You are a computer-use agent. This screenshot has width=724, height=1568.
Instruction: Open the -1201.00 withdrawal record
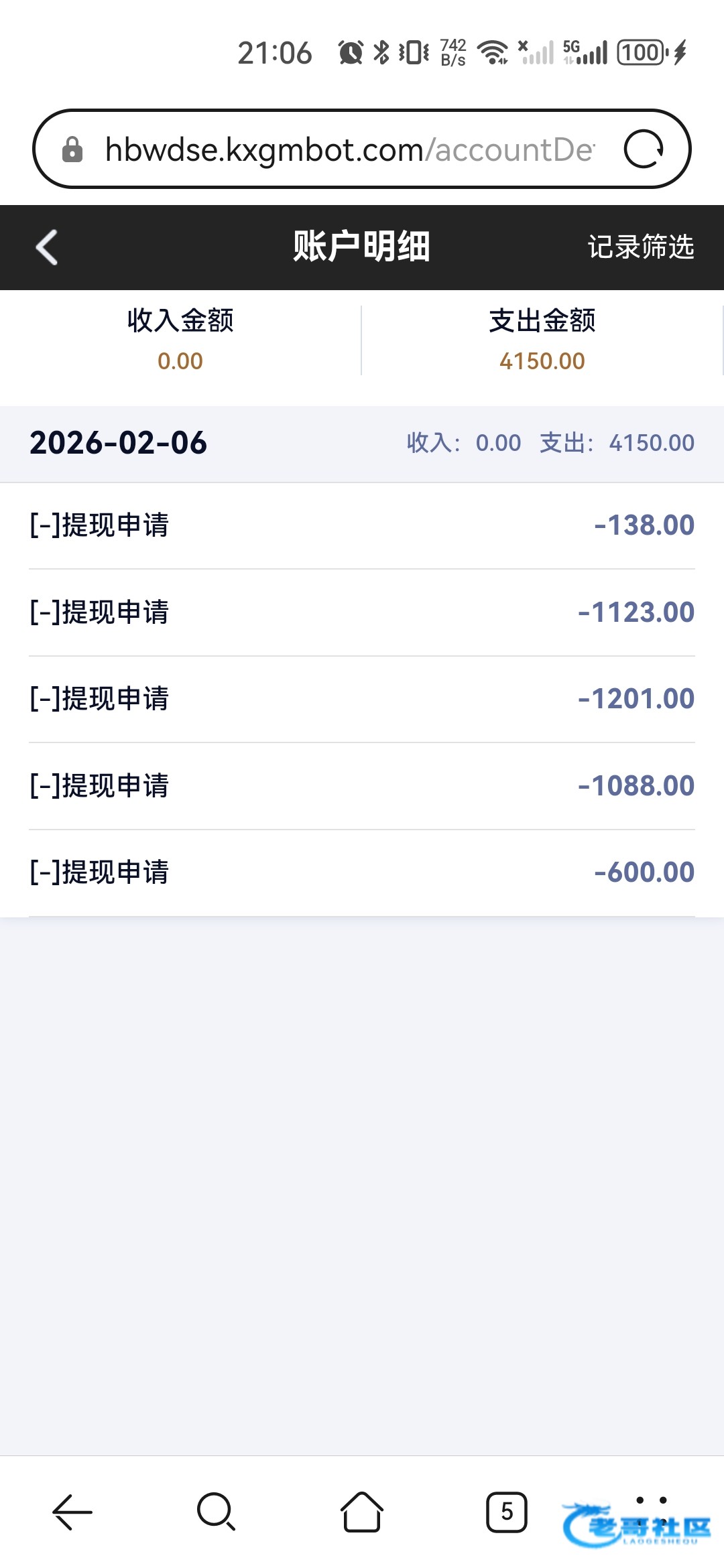(362, 699)
